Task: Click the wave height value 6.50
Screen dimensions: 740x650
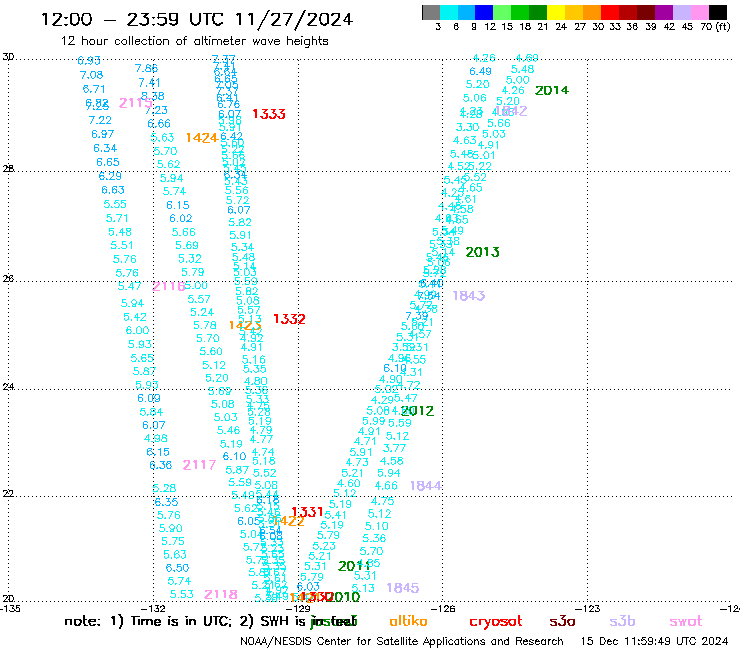Action: point(177,568)
